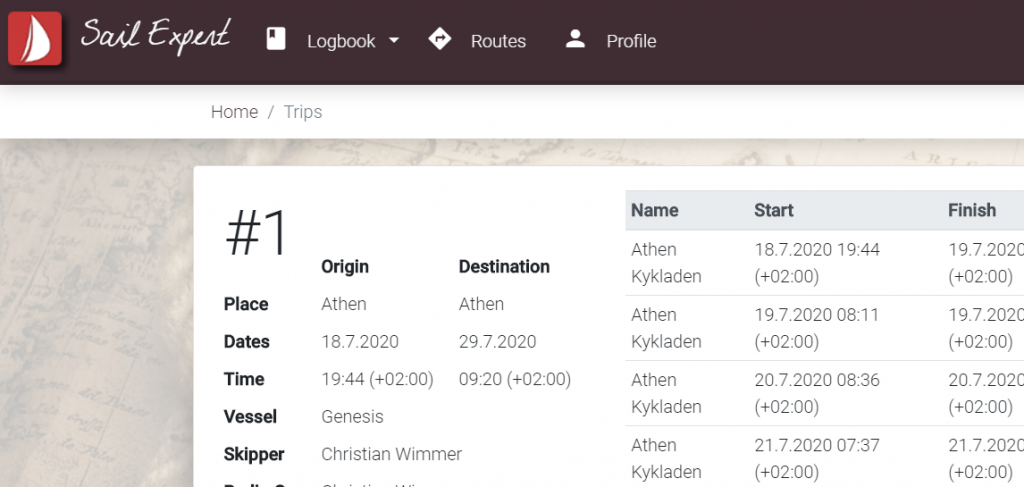
Task: Click the Trips breadcrumb
Action: coord(303,112)
